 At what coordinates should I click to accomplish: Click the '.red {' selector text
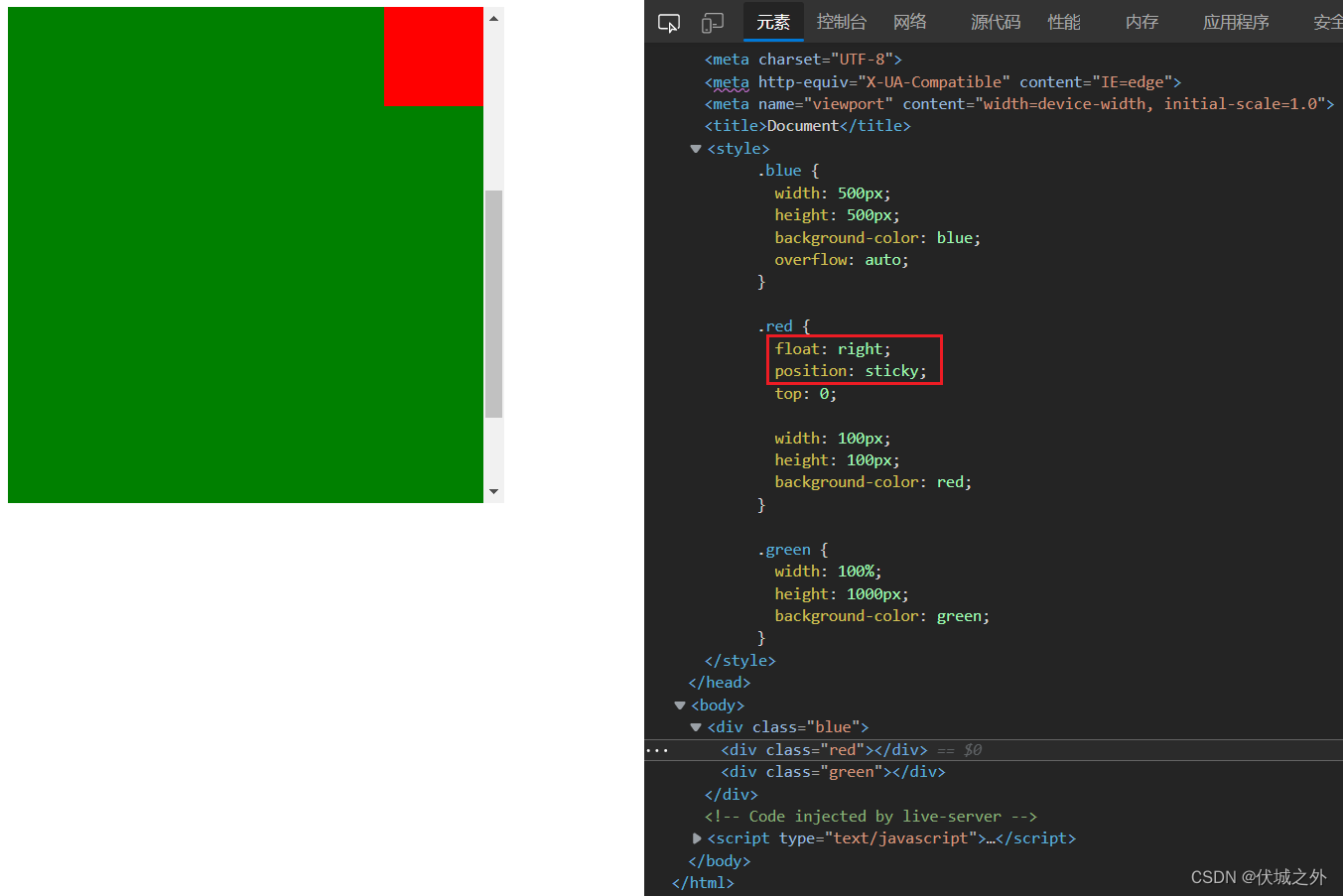click(x=784, y=326)
